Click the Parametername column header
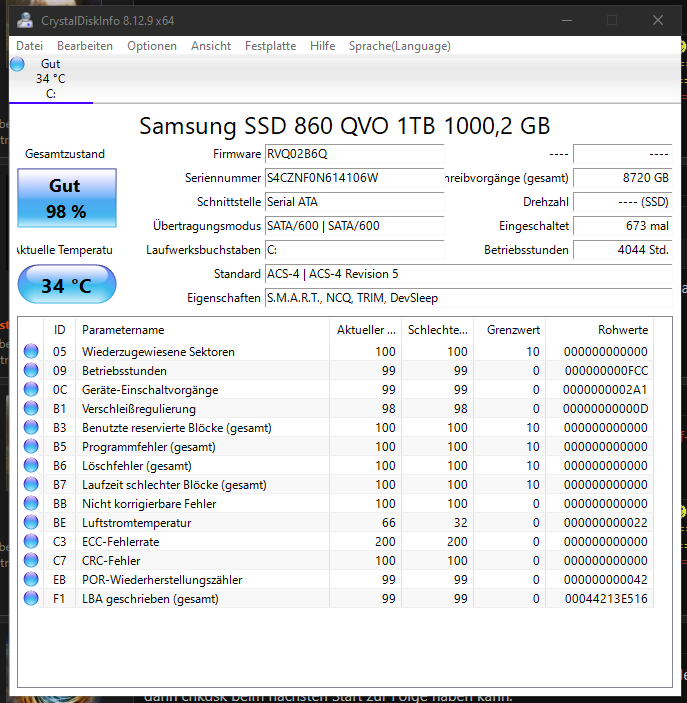 click(x=202, y=330)
